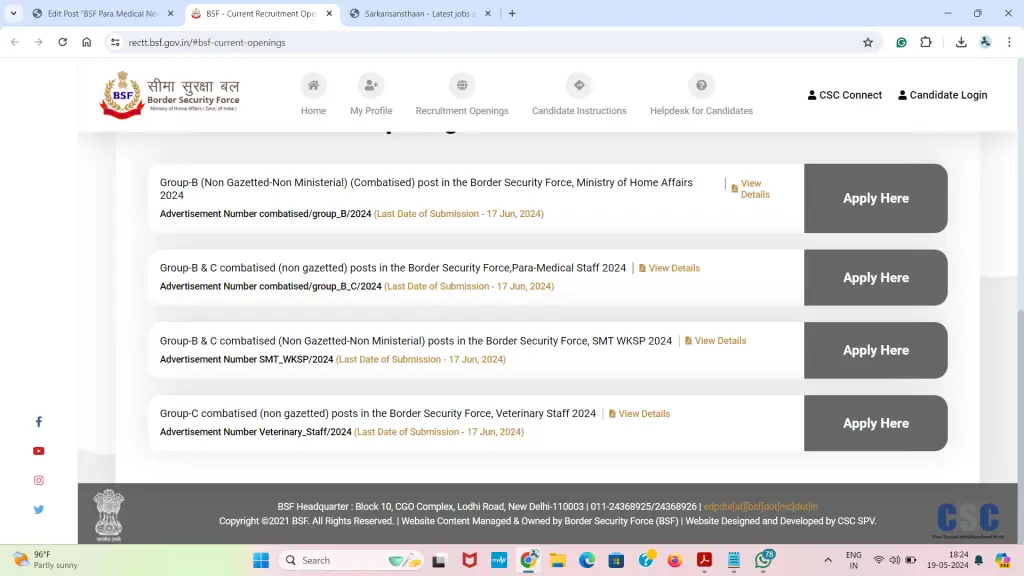Screen dimensions: 1024x576
Task: View site information icon in address bar
Action: click(x=115, y=42)
